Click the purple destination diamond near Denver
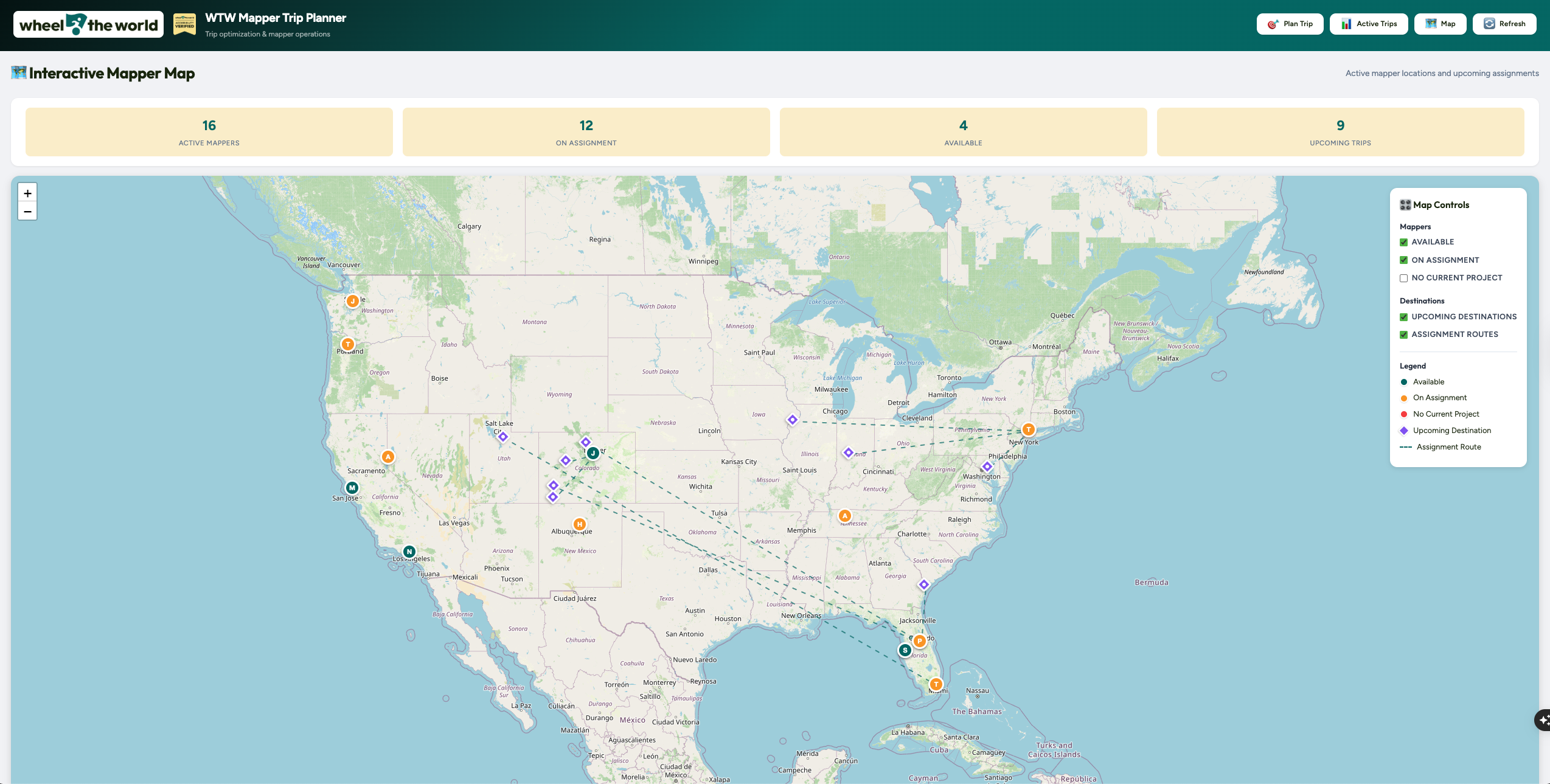Image resolution: width=1550 pixels, height=784 pixels. pyautogui.click(x=586, y=443)
